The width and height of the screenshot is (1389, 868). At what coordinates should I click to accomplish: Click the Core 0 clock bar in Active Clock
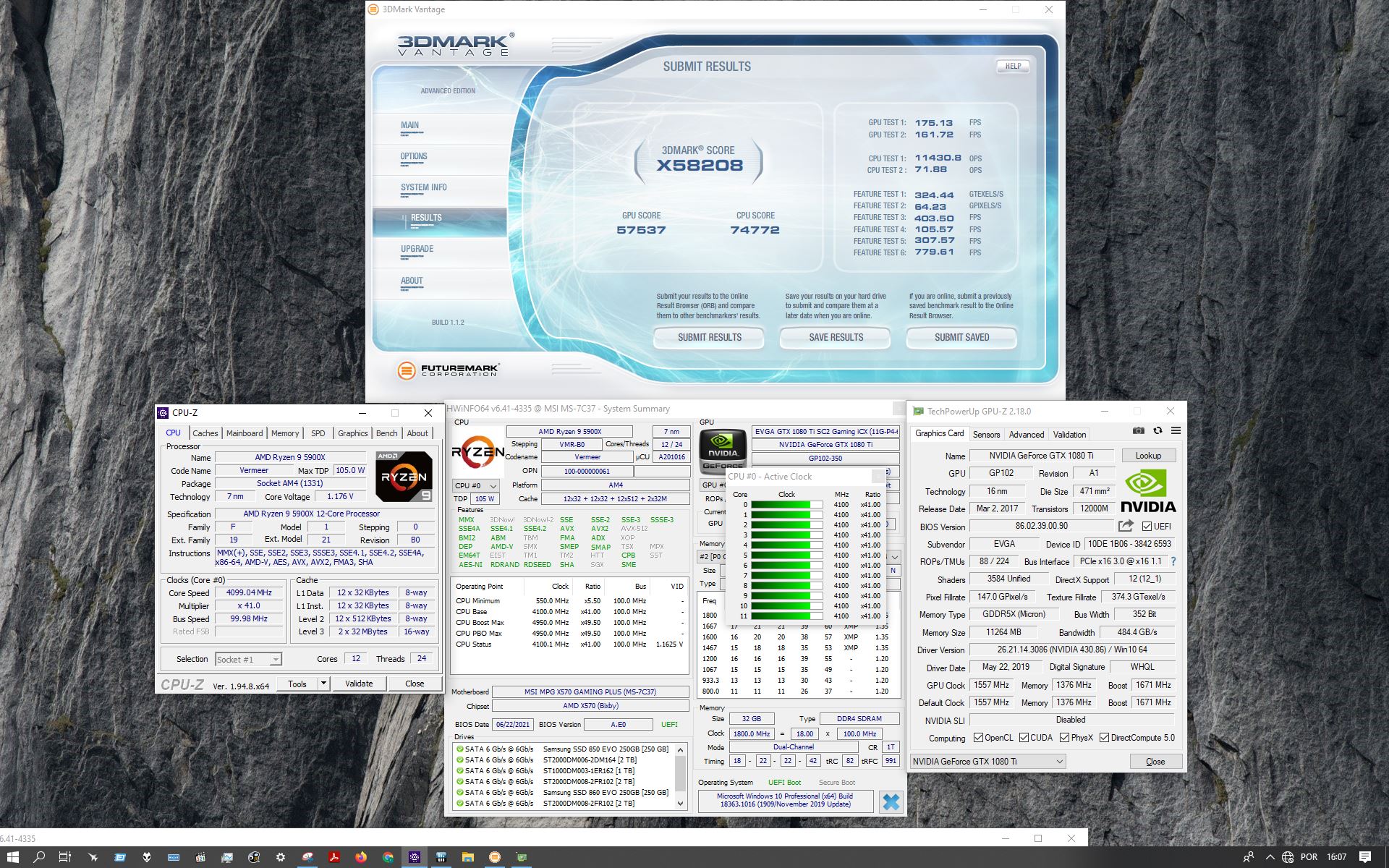786,505
